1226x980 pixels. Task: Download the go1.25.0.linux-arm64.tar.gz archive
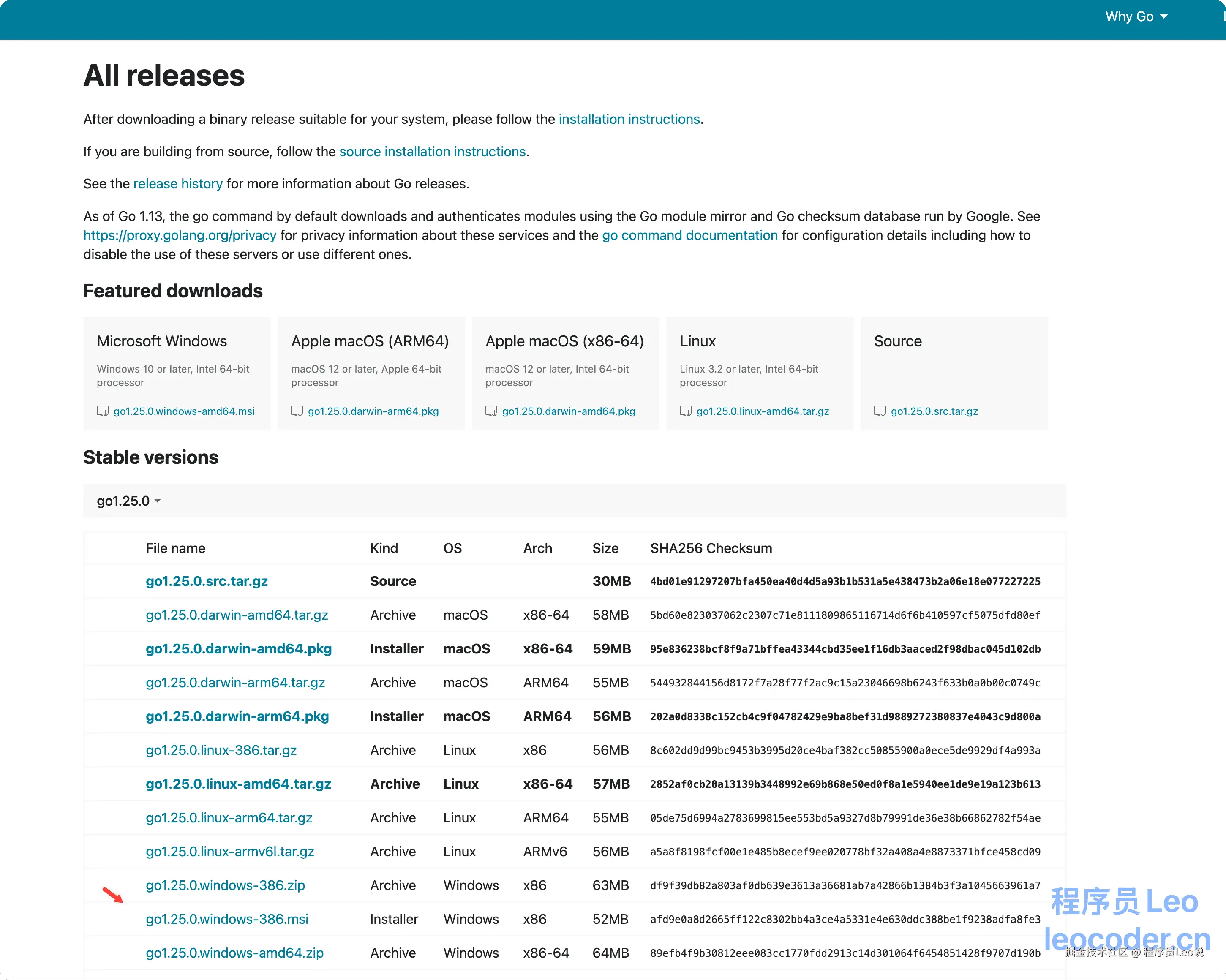click(x=229, y=818)
